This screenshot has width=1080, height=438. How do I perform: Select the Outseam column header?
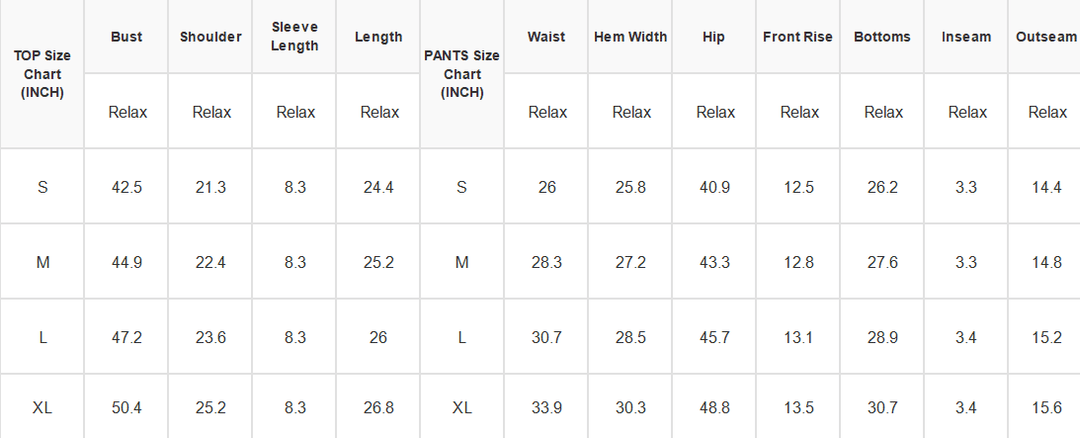tap(1045, 36)
